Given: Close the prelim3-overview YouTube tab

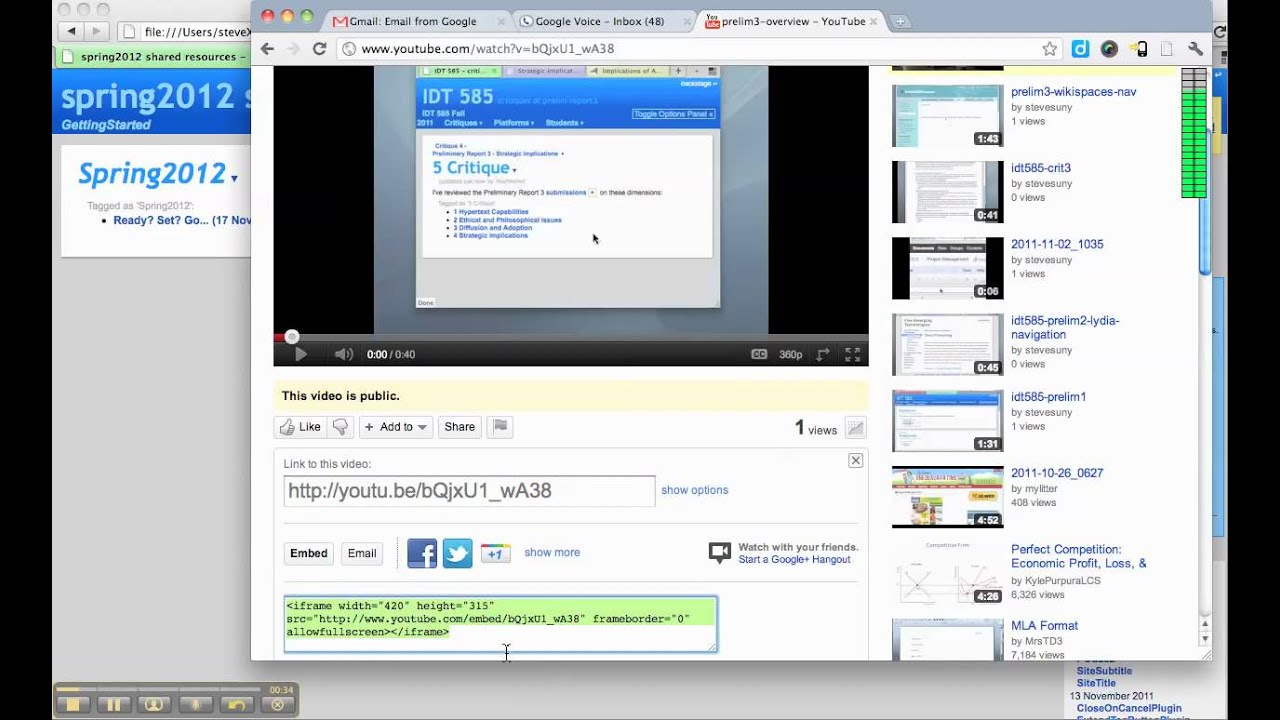Looking at the screenshot, I should (x=874, y=21).
